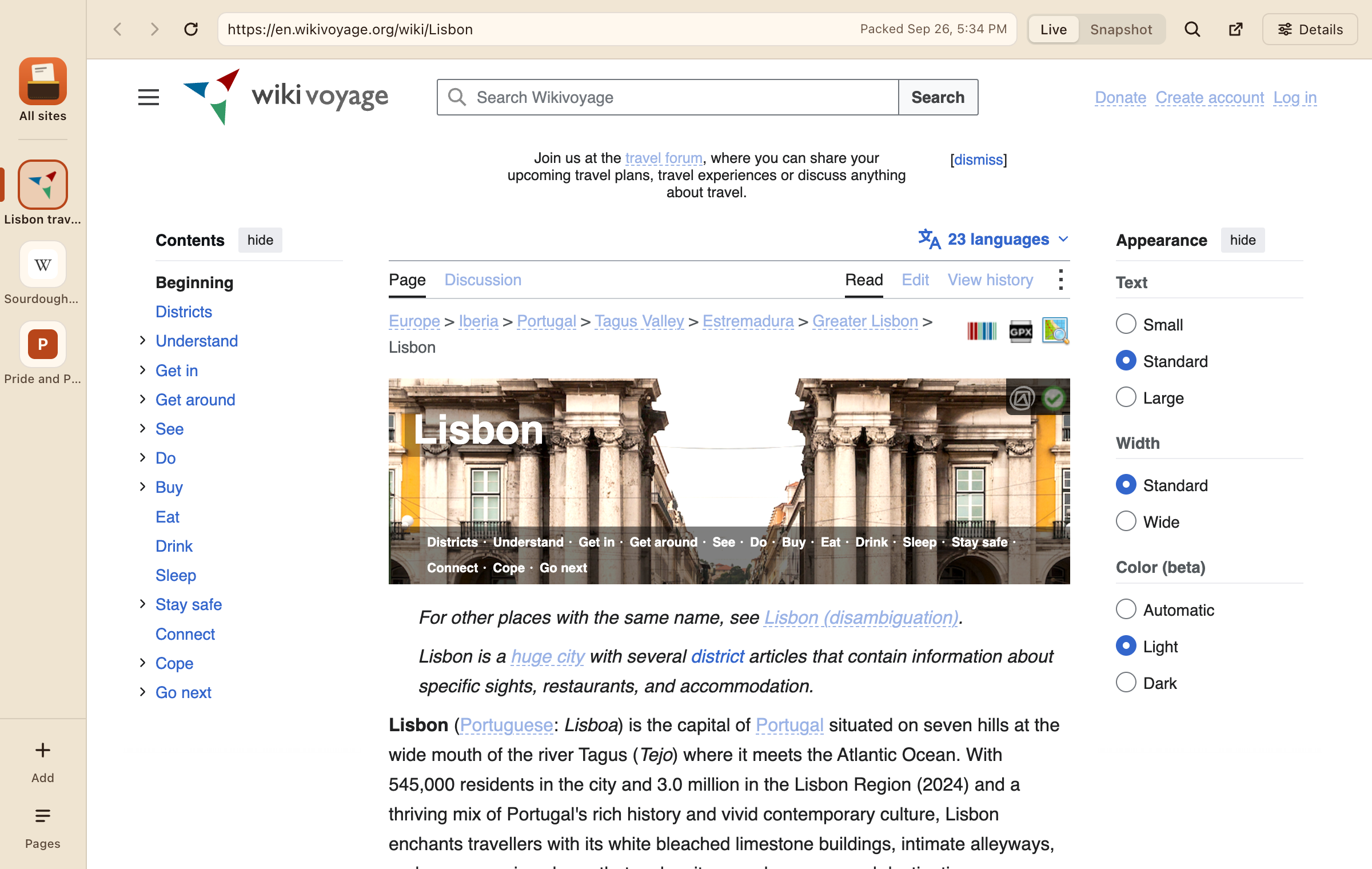The height and width of the screenshot is (869, 1372).
Task: Expand the Get in contents section
Action: point(143,370)
